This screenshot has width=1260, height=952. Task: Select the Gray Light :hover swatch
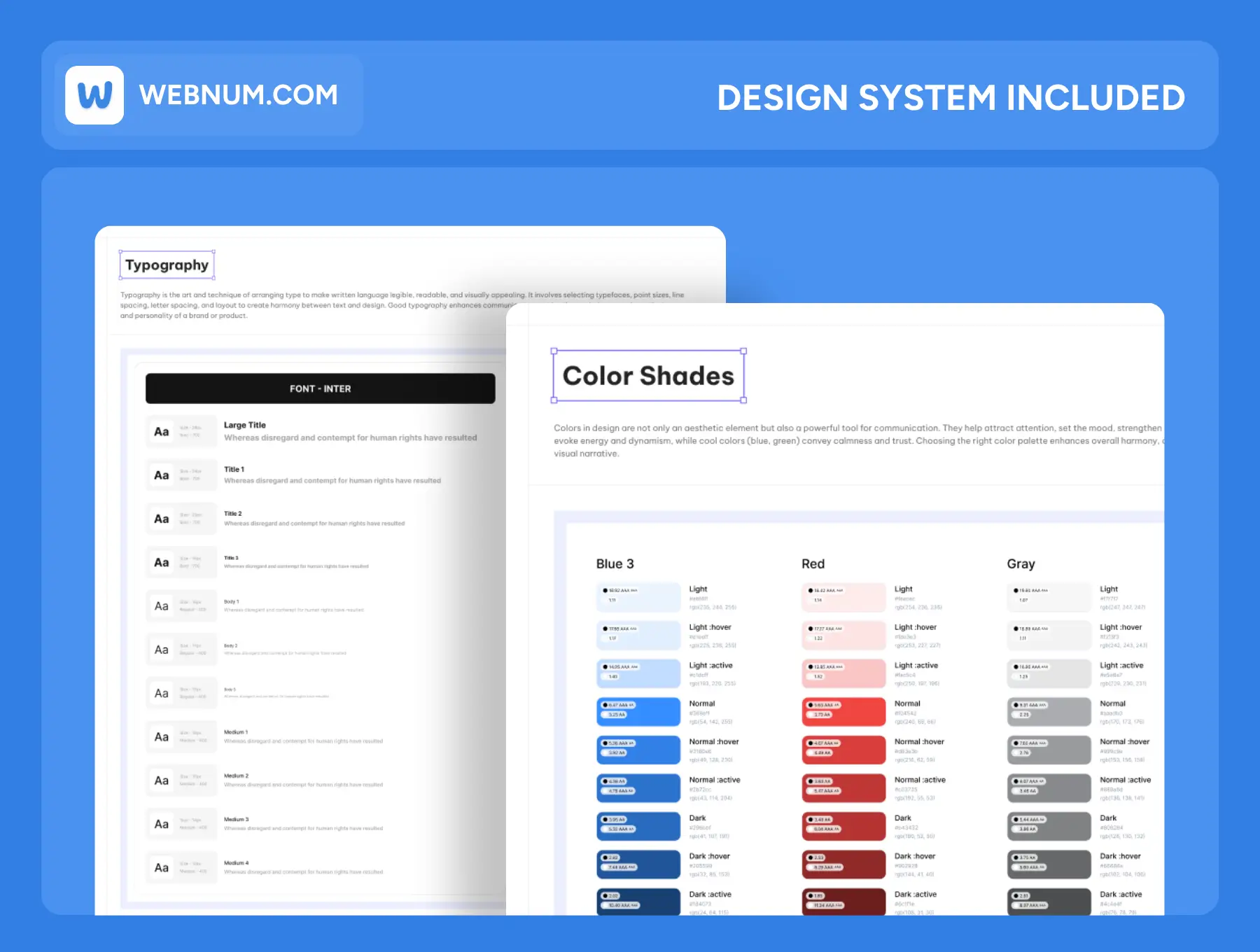pos(1049,636)
